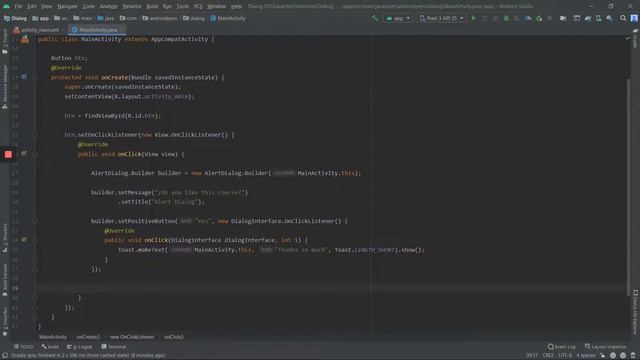
Task: Click the Gradle sync finished status message
Action: coord(88,356)
